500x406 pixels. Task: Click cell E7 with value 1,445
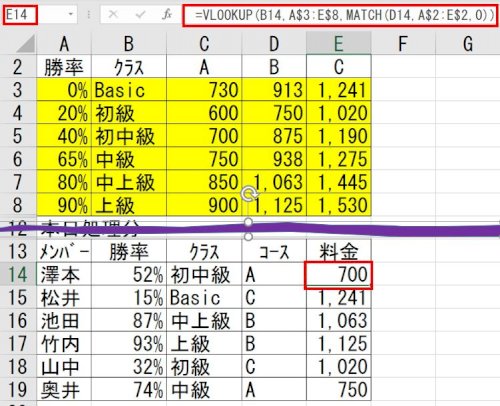point(339,181)
